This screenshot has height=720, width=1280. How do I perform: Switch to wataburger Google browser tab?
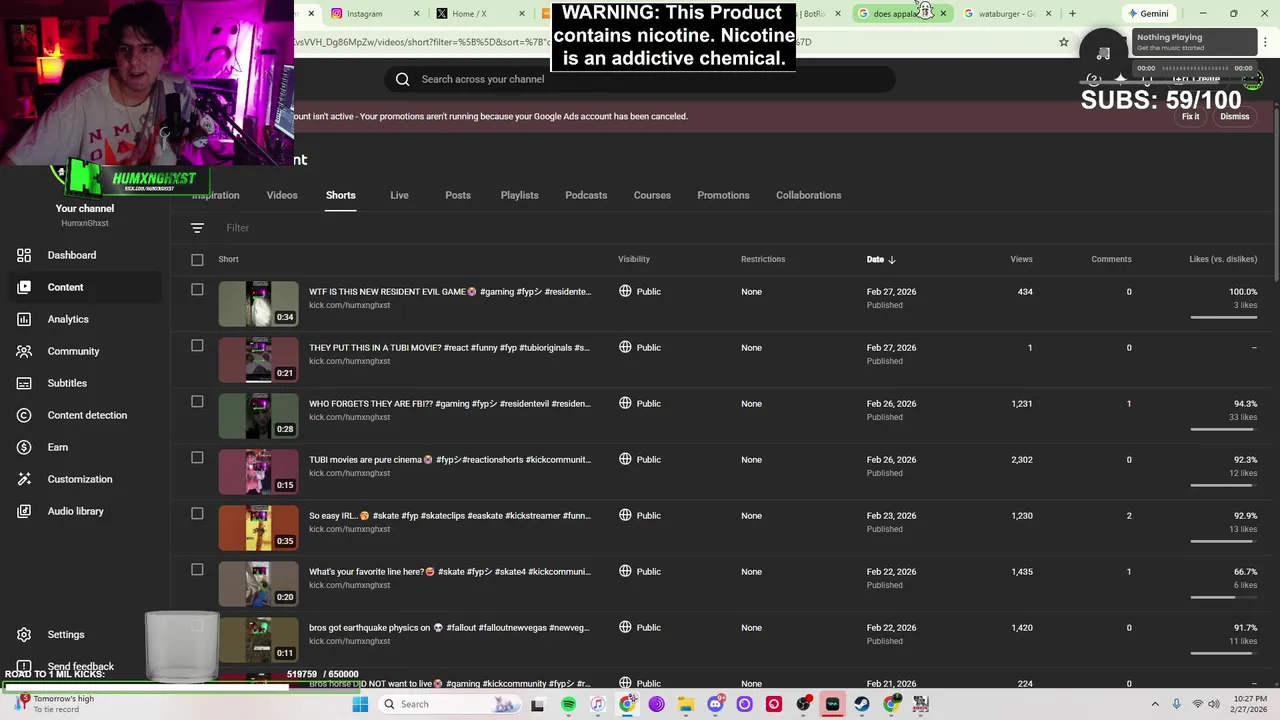pyautogui.click(x=1006, y=13)
